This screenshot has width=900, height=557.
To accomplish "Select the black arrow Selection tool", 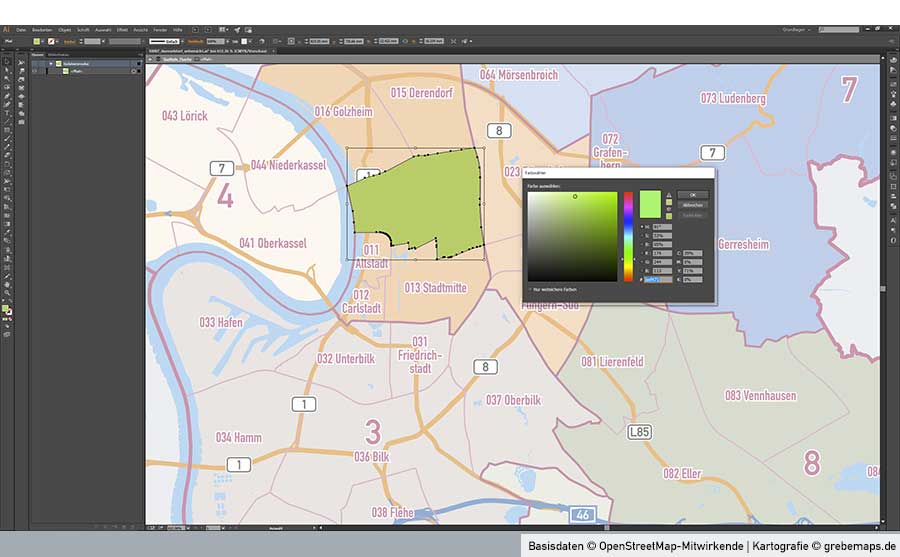I will (x=5, y=62).
